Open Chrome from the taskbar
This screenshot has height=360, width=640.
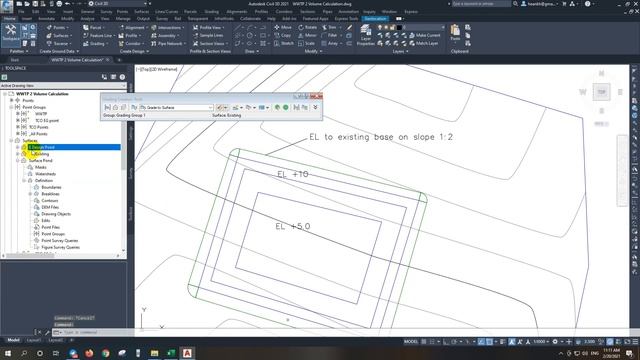pos(106,353)
